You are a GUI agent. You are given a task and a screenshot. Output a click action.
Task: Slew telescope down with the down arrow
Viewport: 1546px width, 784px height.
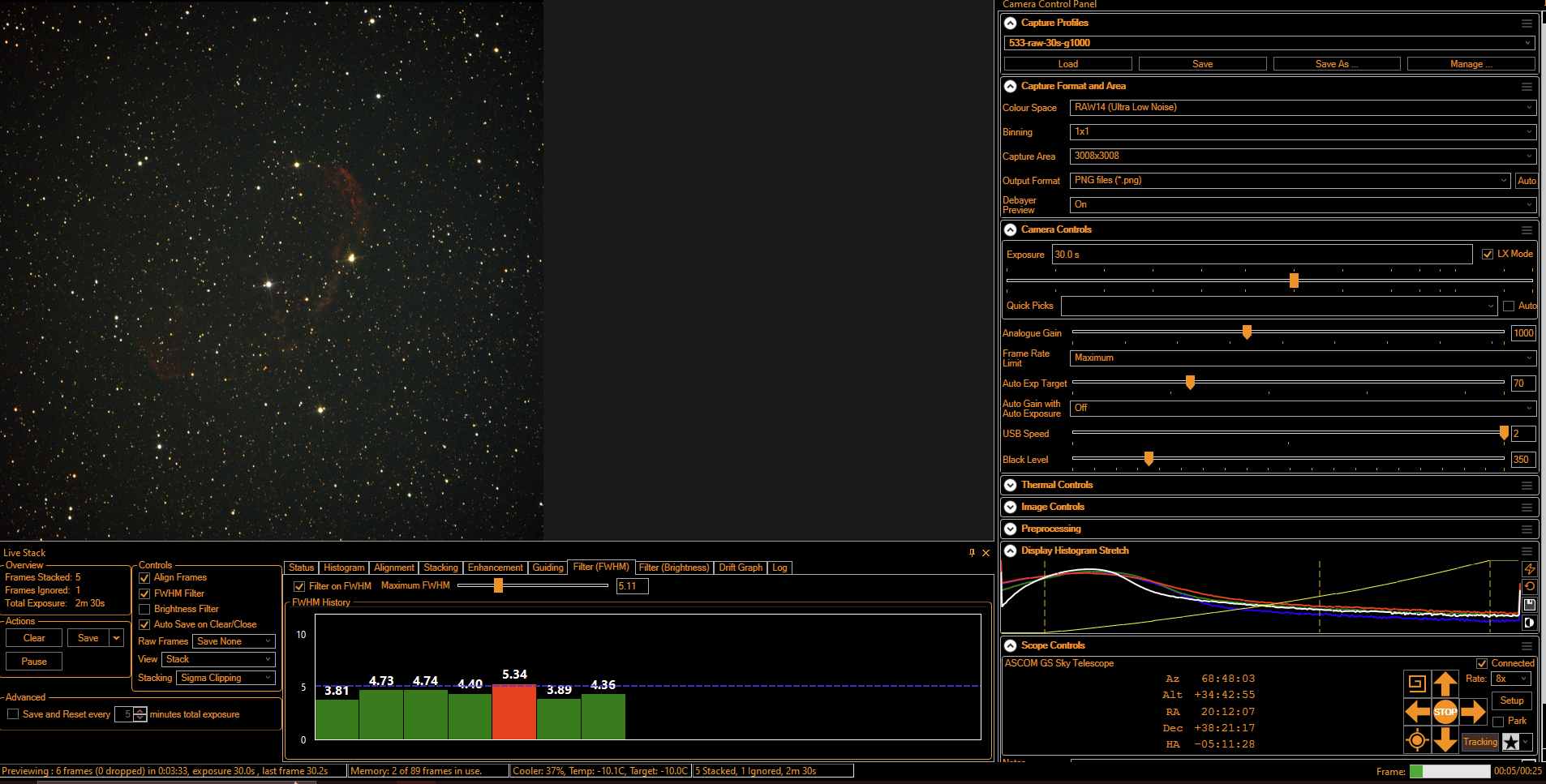(1445, 739)
